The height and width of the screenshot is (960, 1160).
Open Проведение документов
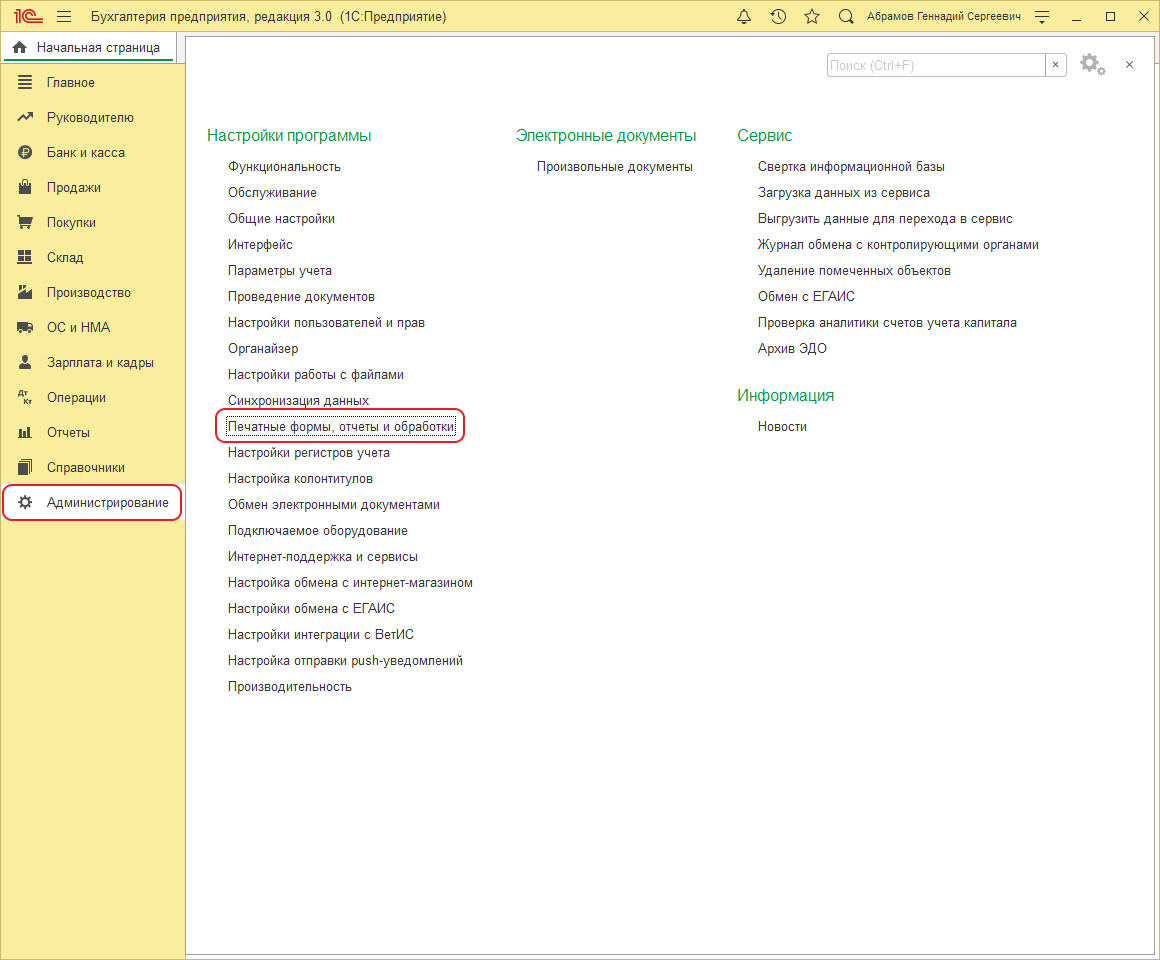(x=301, y=297)
